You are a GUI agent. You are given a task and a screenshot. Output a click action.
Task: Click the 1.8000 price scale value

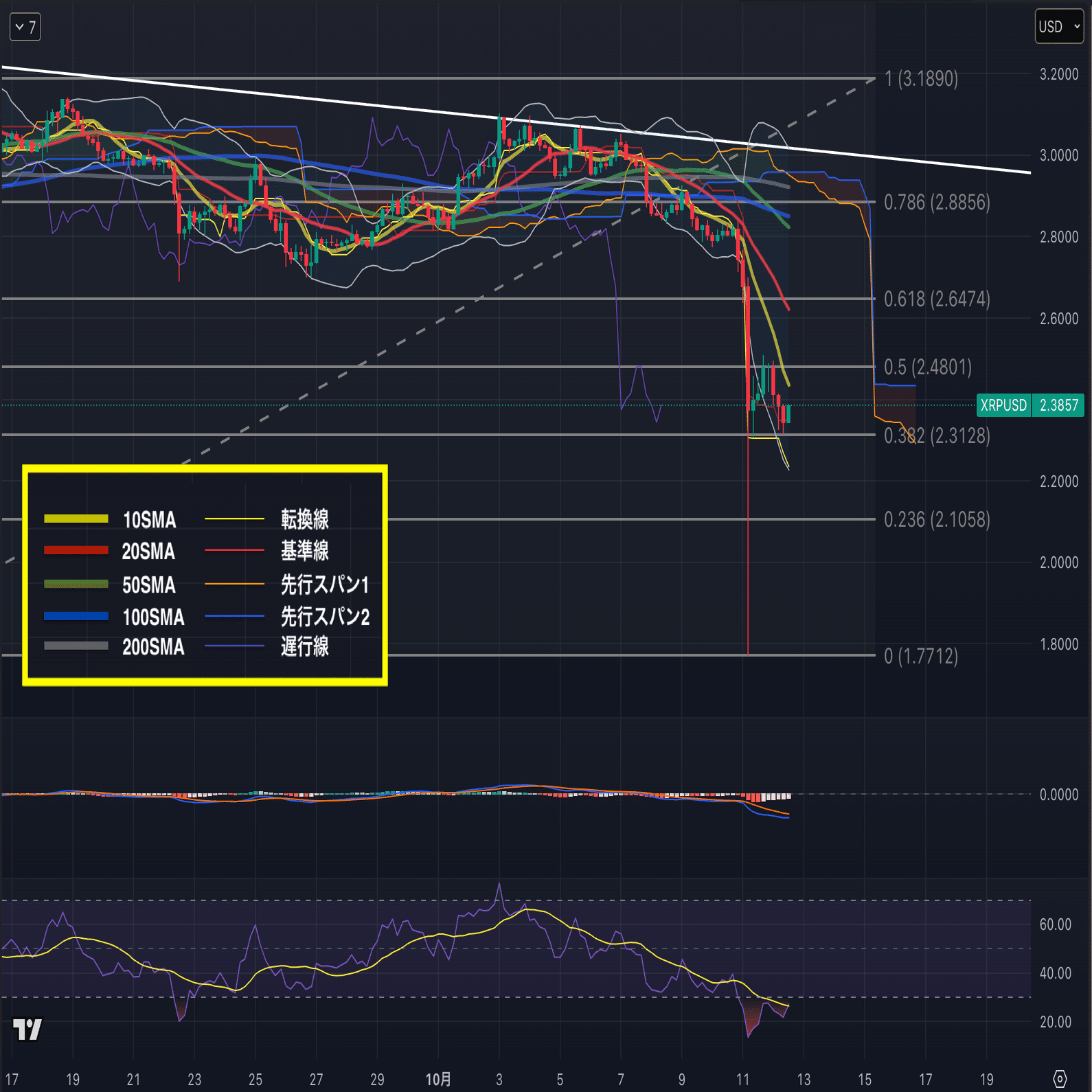(x=1059, y=644)
